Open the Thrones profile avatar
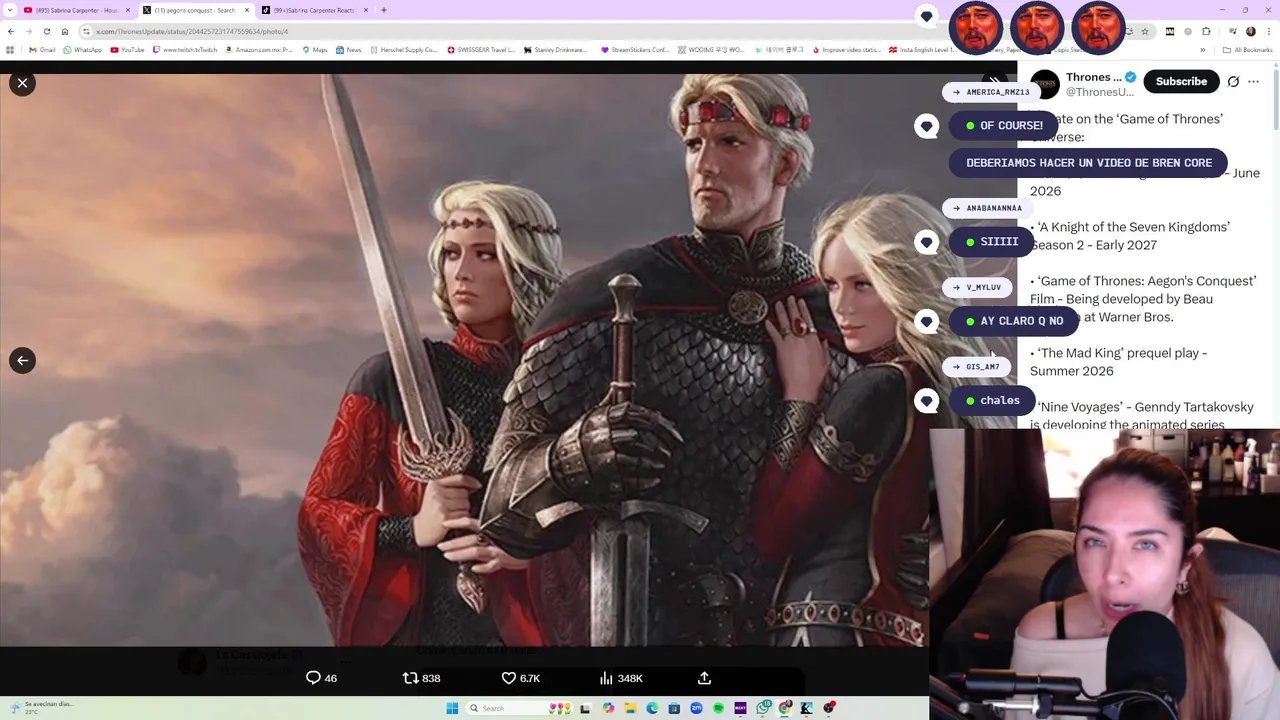This screenshot has width=1280, height=720. (x=1045, y=84)
